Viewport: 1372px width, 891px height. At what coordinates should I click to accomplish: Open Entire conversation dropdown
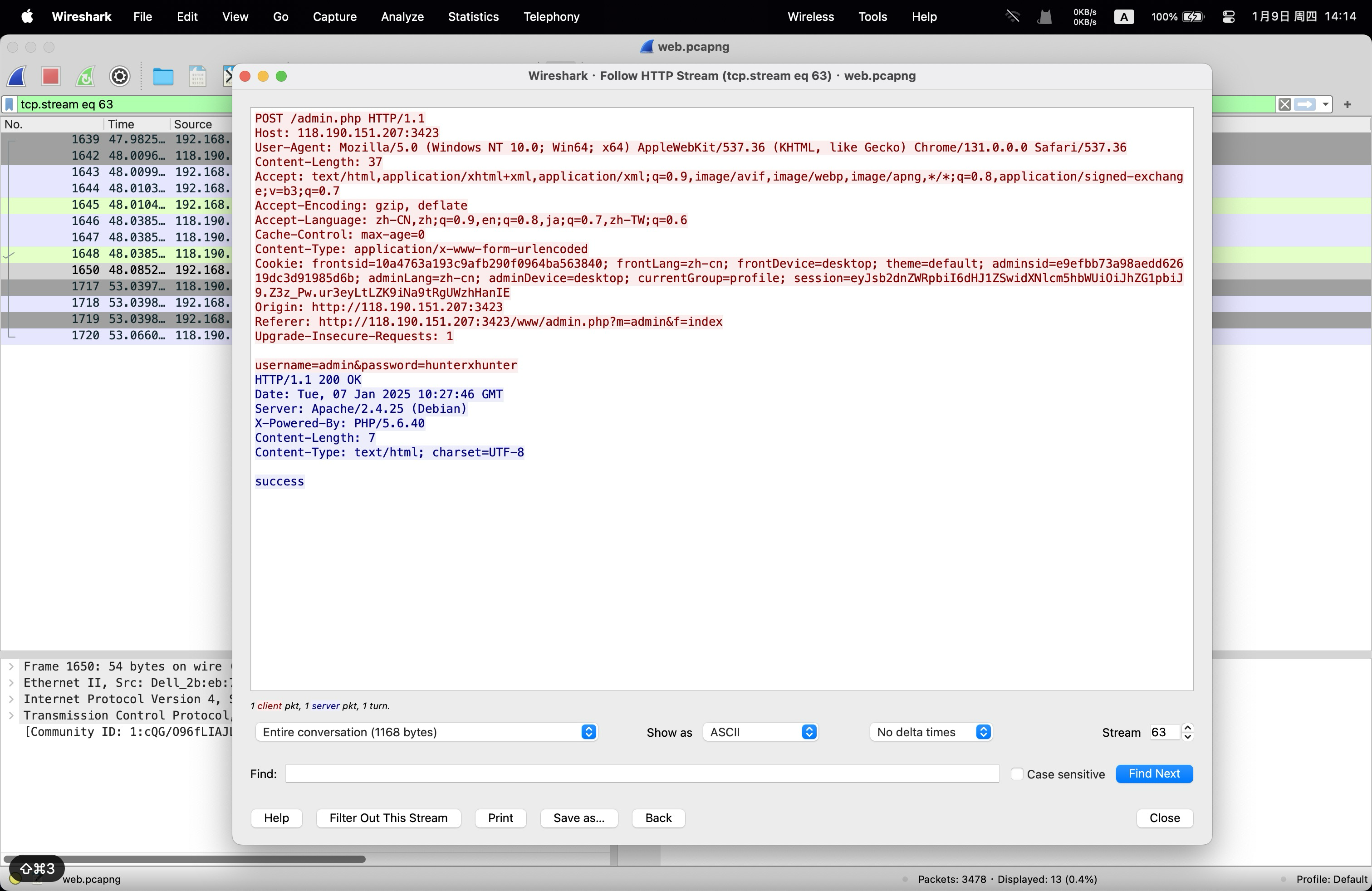tap(426, 732)
